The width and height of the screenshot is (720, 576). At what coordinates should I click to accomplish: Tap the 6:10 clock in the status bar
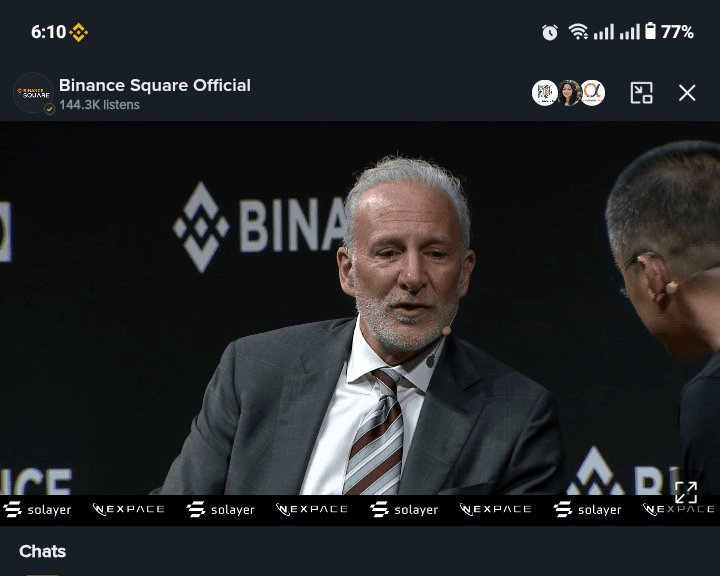point(48,32)
